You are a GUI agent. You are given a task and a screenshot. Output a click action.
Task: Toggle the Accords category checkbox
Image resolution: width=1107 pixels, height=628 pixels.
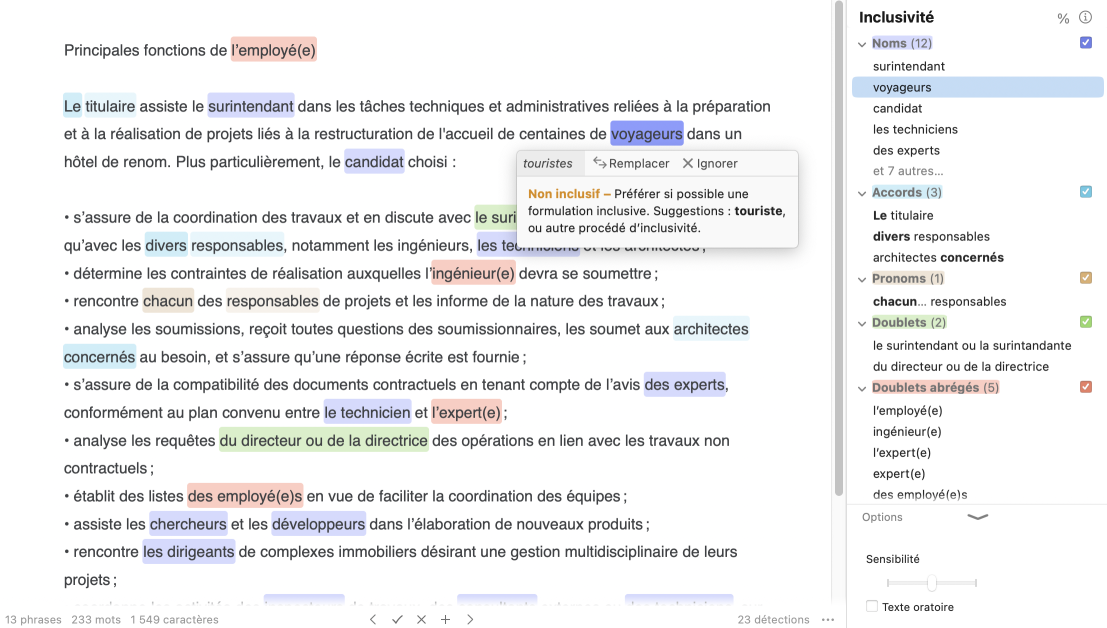[1086, 192]
